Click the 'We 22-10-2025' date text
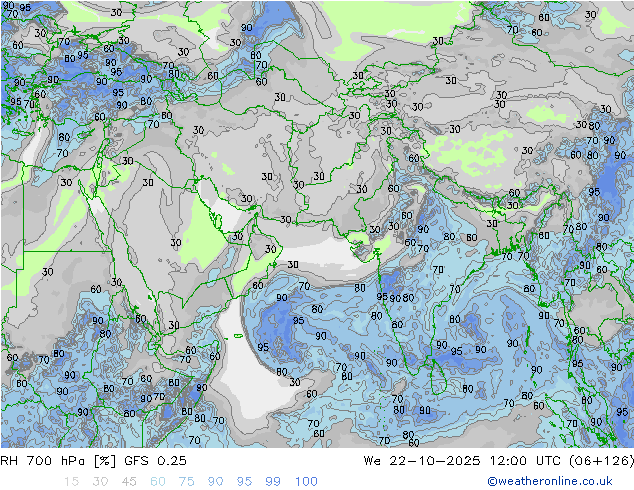The height and width of the screenshot is (490, 634). (422, 461)
